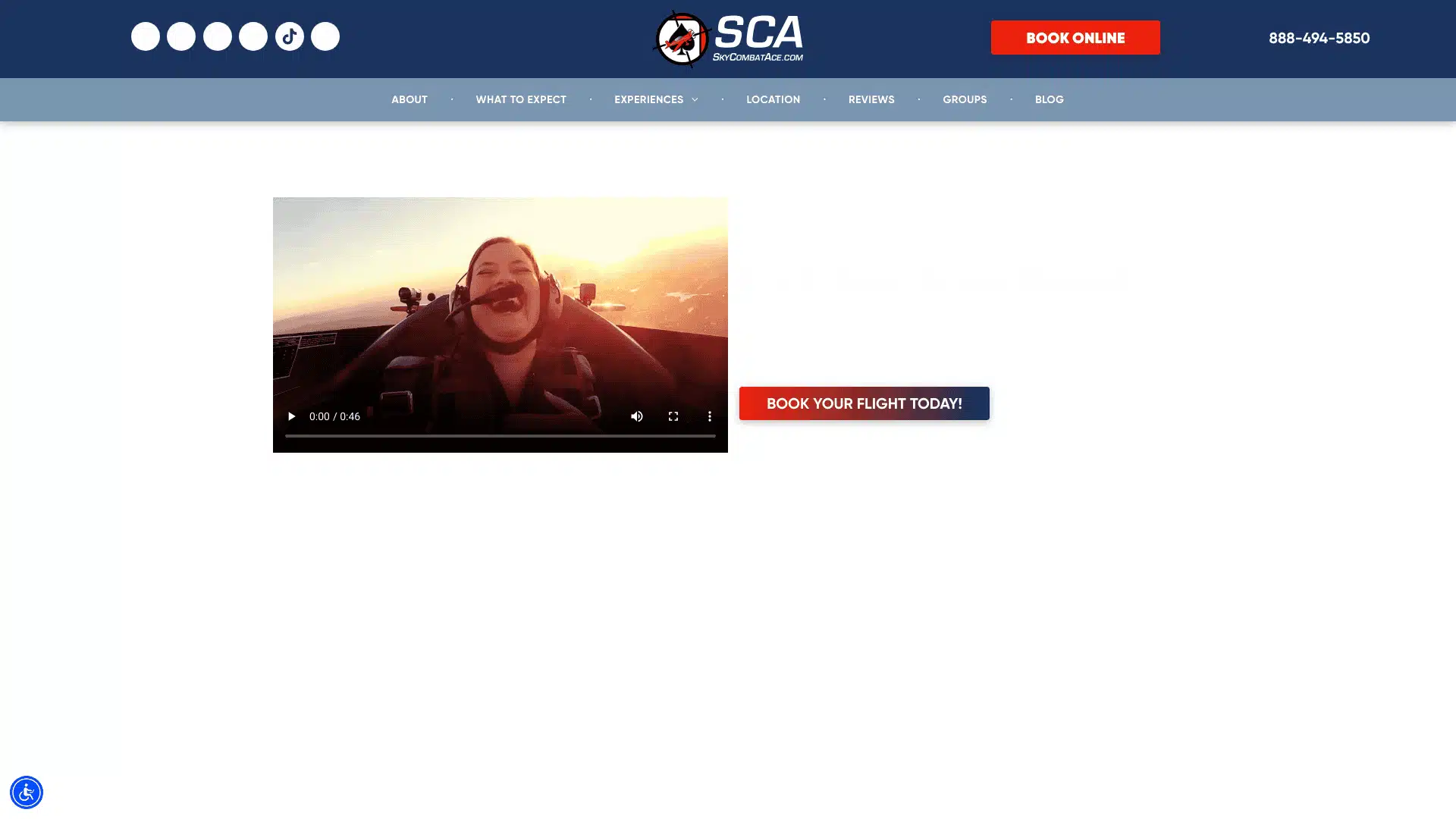The width and height of the screenshot is (1456, 819).
Task: Click the SkyCombatAce SCA logo
Action: click(727, 39)
